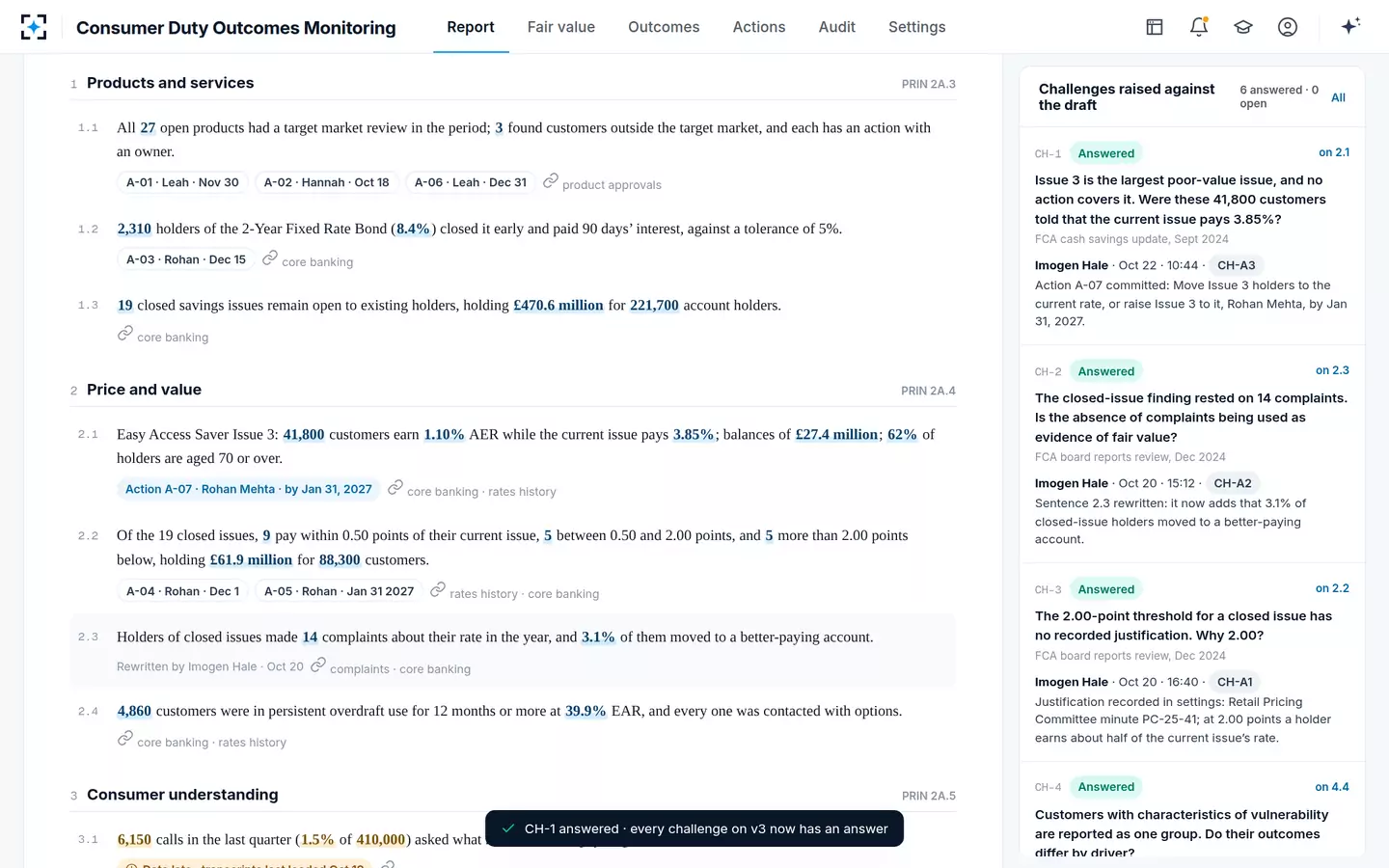Screen dimensions: 1389x868
Task: Click source link icon in sentence 2.4
Action: (x=125, y=739)
